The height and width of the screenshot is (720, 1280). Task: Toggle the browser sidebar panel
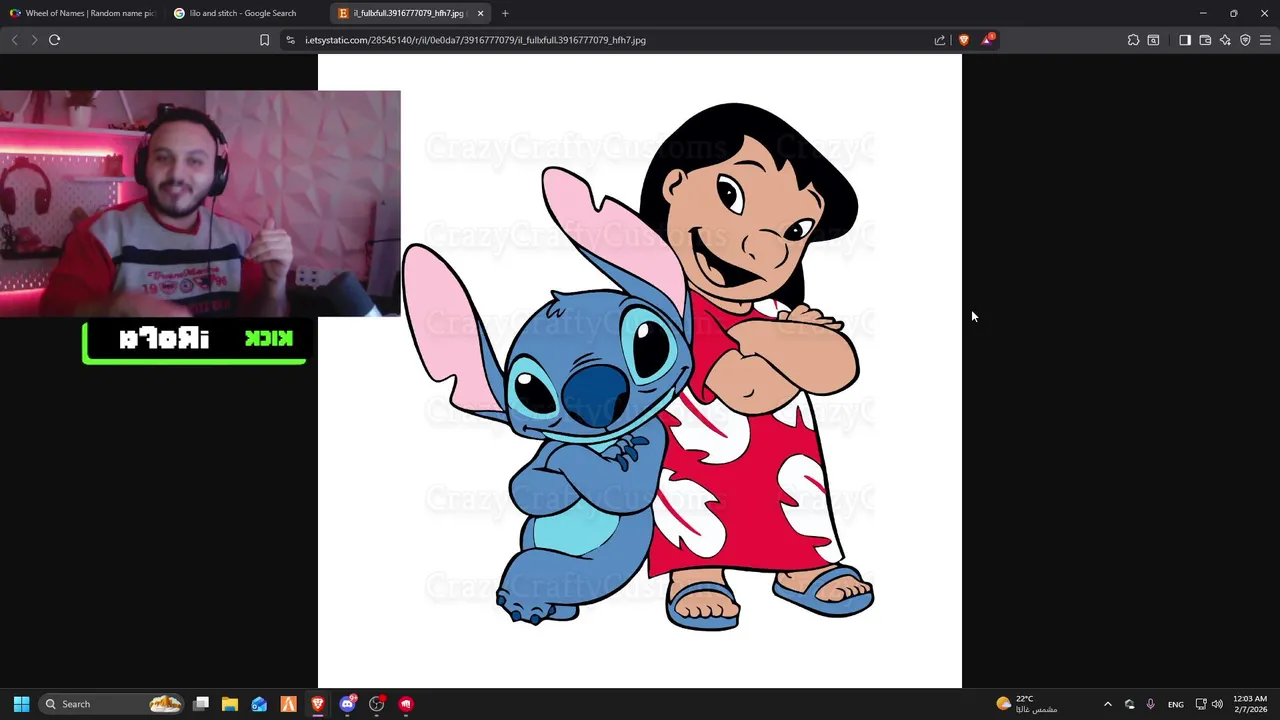(x=1185, y=40)
